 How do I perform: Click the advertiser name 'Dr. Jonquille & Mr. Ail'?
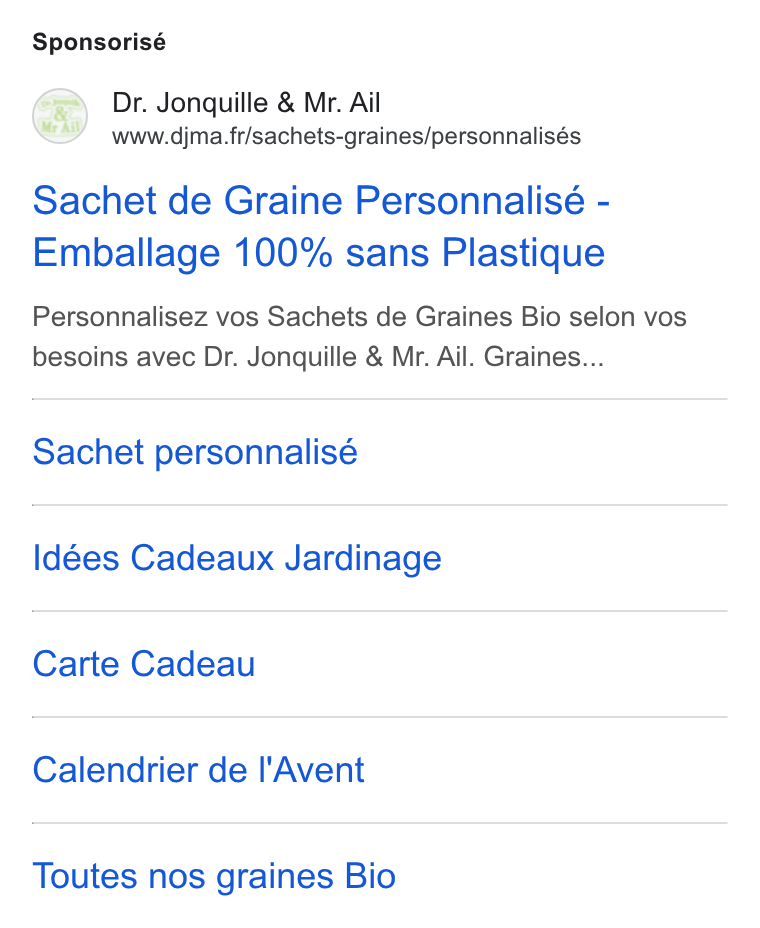(x=246, y=103)
